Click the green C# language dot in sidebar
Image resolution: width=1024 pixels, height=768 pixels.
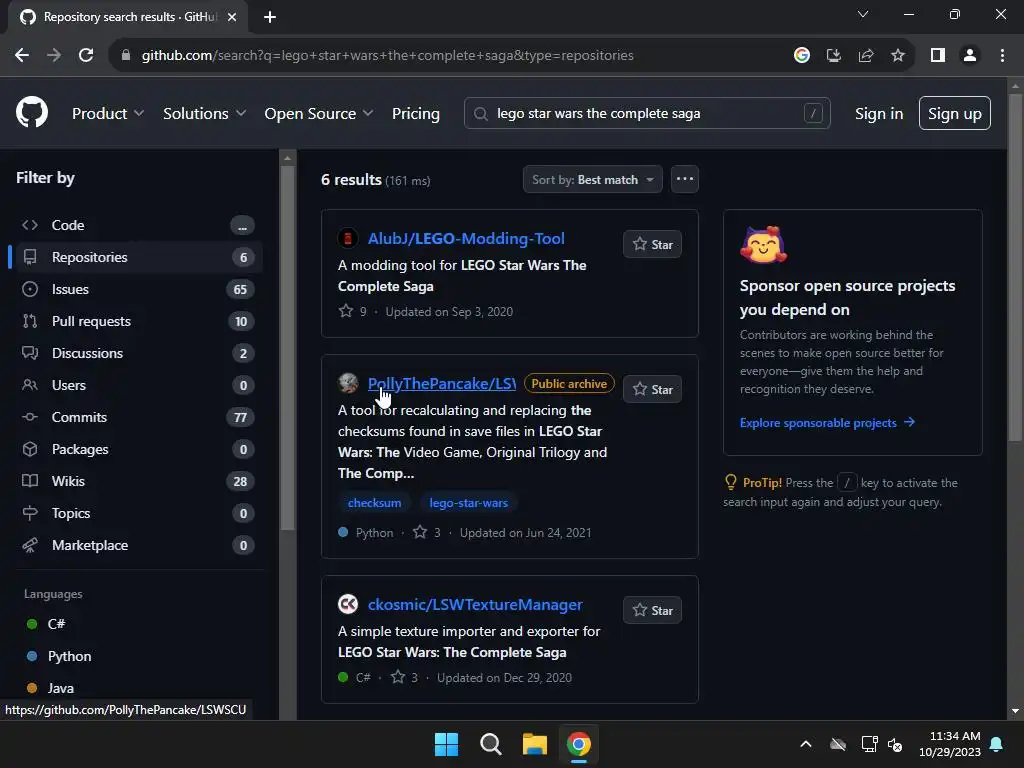[x=31, y=624]
